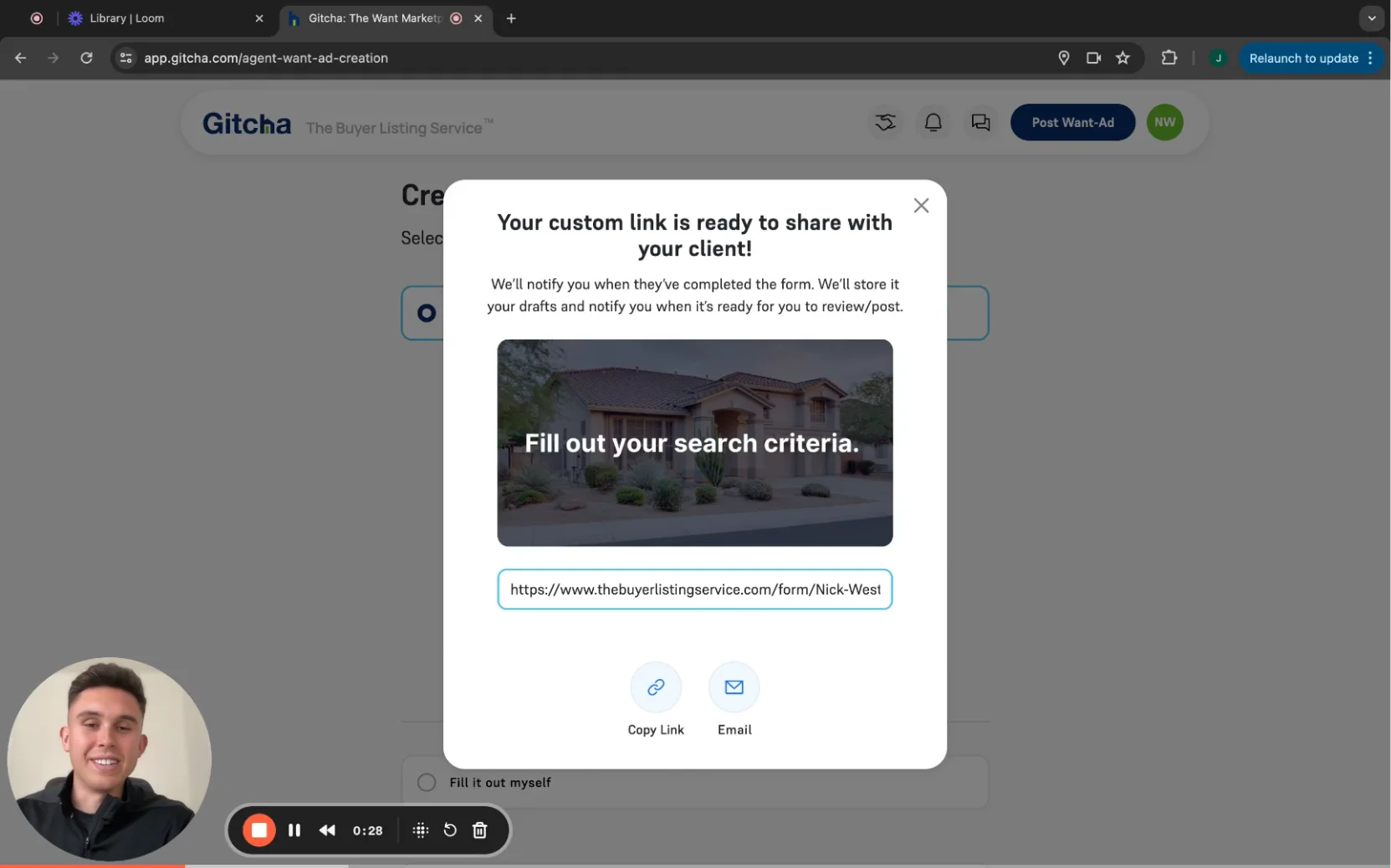Close the Library | Loom tab
The height and width of the screenshot is (868, 1391).
(259, 18)
